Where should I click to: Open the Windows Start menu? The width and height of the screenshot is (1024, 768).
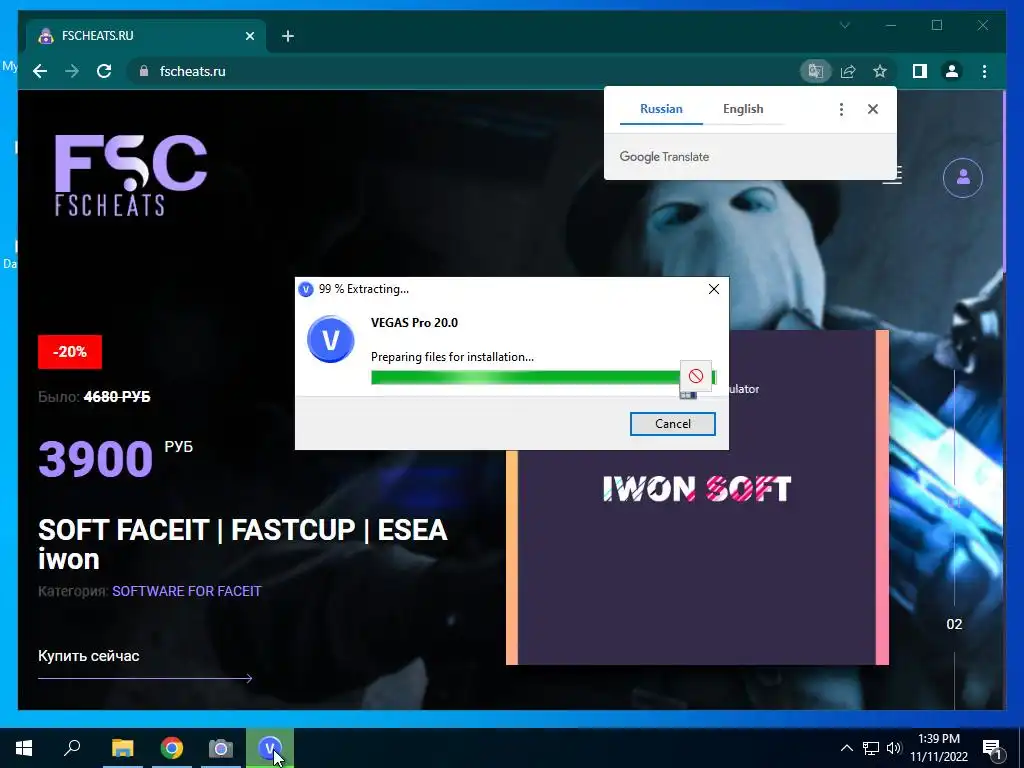tap(24, 748)
